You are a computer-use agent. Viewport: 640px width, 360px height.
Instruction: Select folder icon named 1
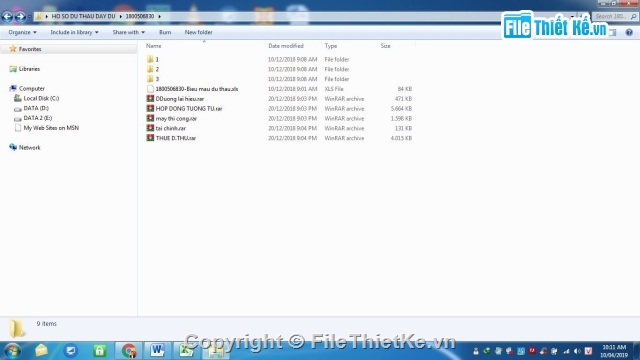pyautogui.click(x=150, y=59)
